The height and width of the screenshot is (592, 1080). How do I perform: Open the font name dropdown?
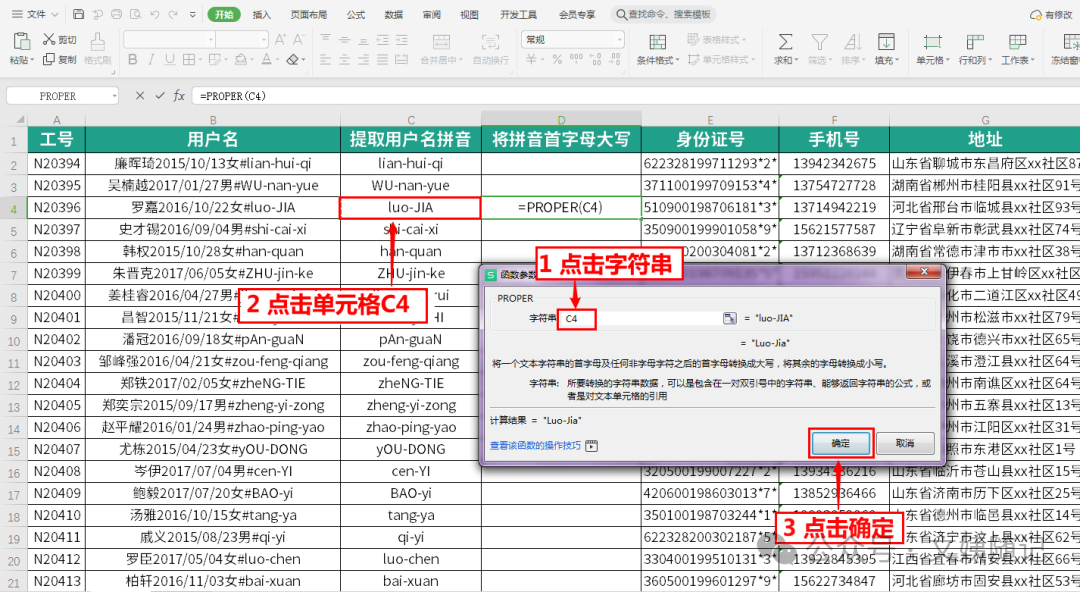point(211,40)
